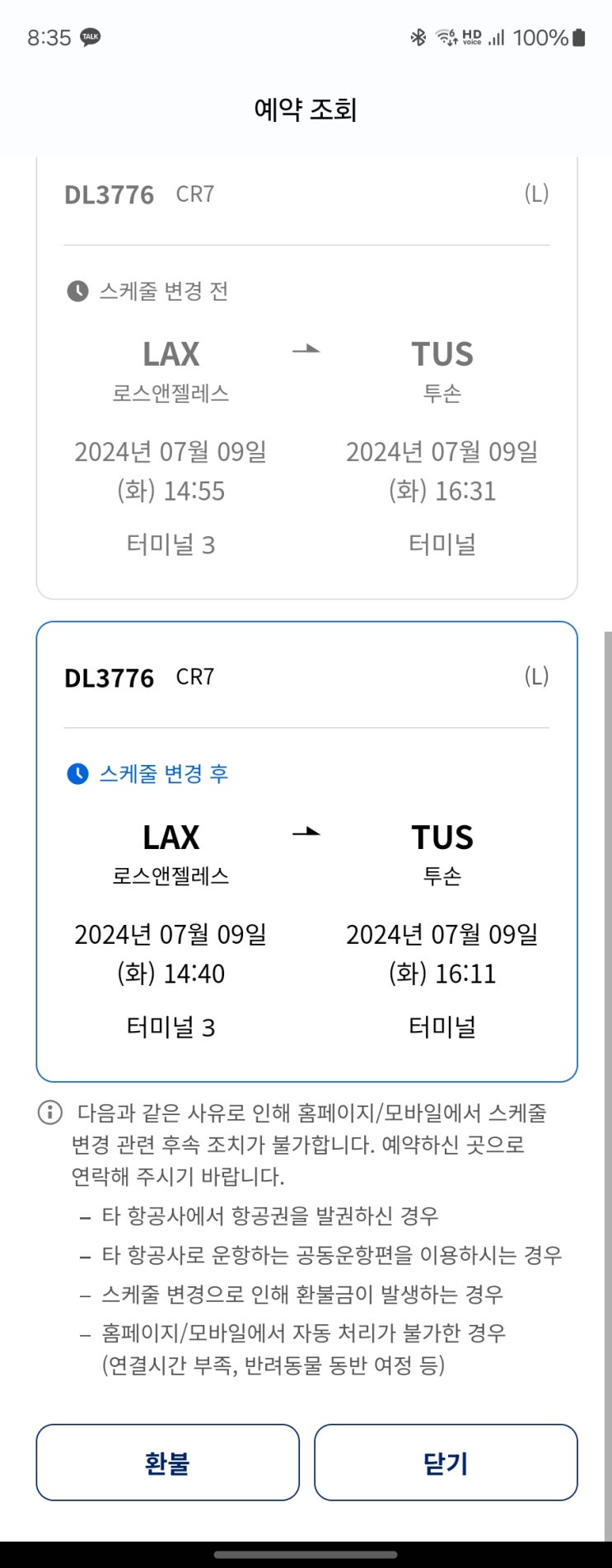Image resolution: width=612 pixels, height=1568 pixels.
Task: Click the airplane icon in the 14:55 departure card
Action: tap(306, 350)
